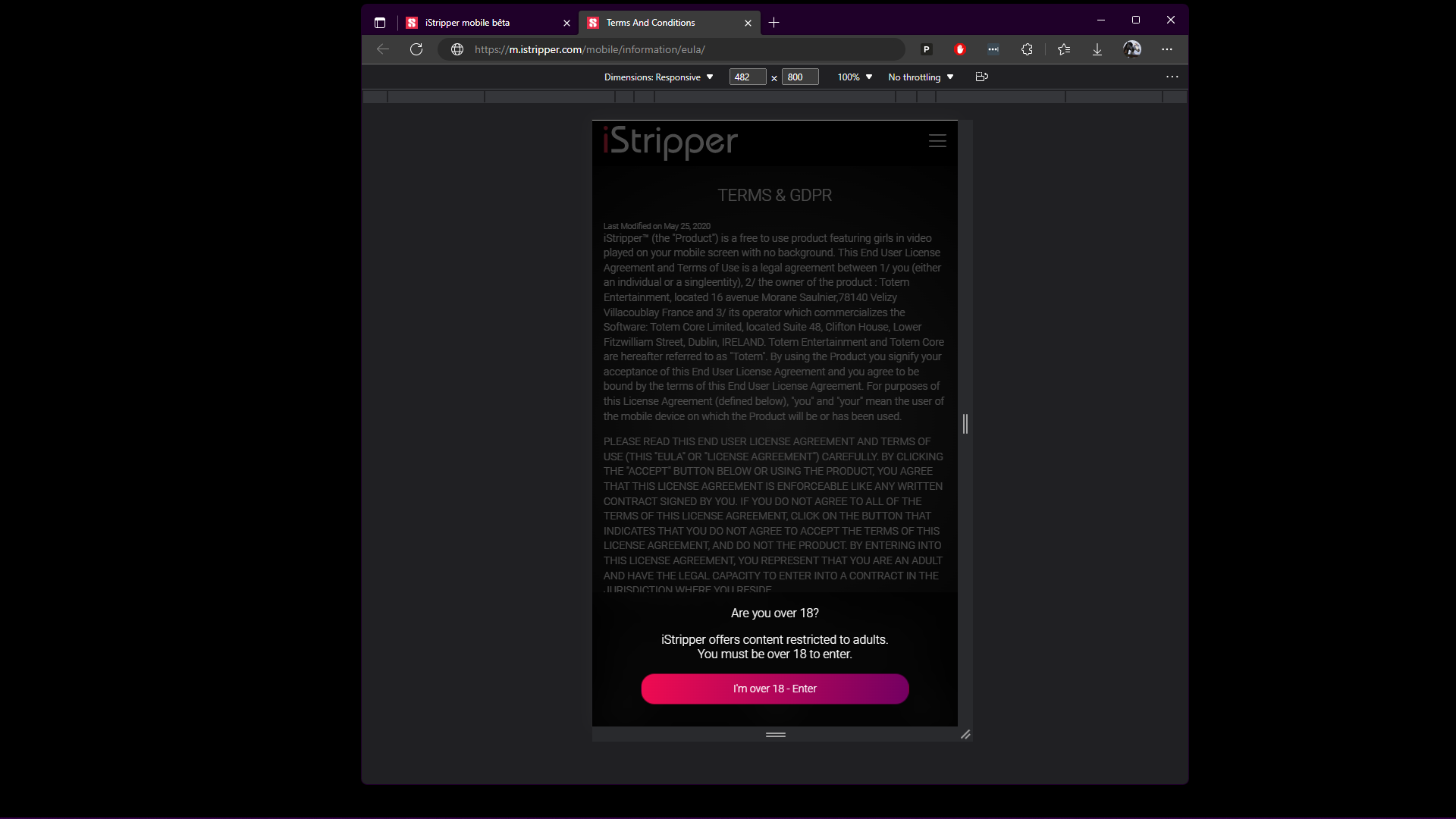Click the Are you over 18? text
The width and height of the screenshot is (1456, 819).
775,613
